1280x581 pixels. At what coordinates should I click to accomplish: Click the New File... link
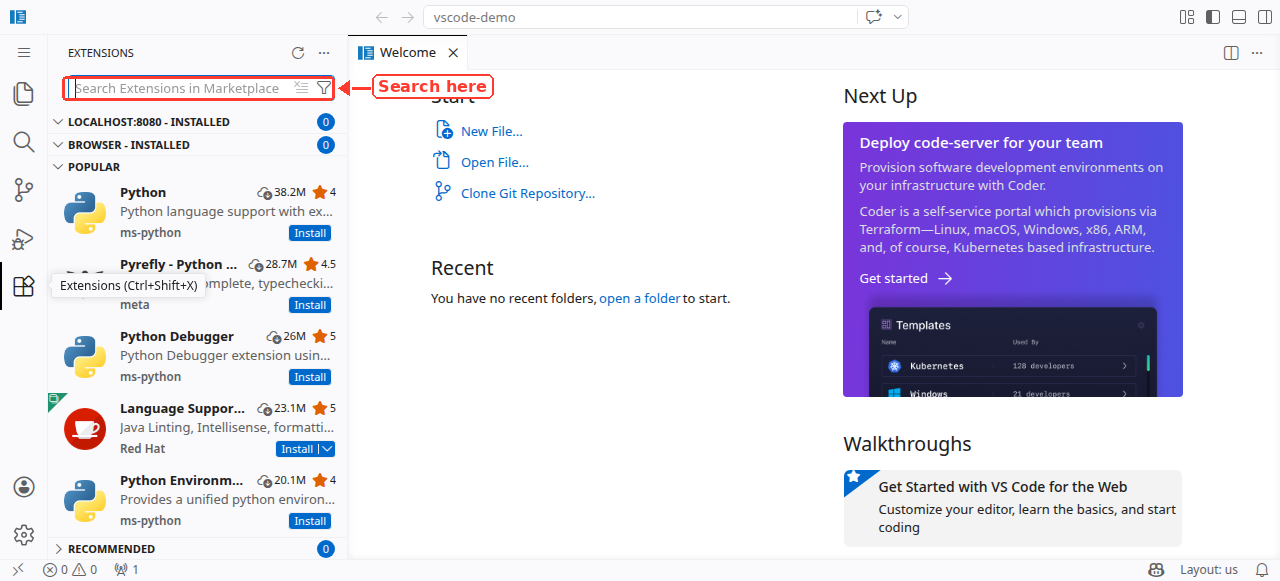(491, 131)
